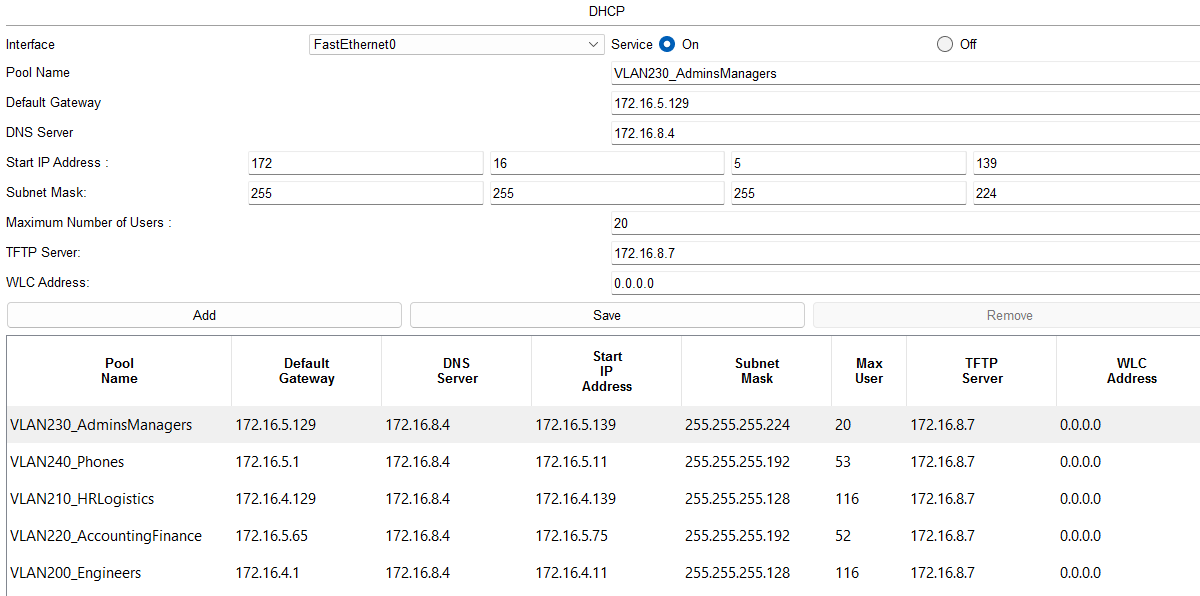Screen dimensions: 1200x596
Task: Click the Save button
Action: tap(607, 315)
